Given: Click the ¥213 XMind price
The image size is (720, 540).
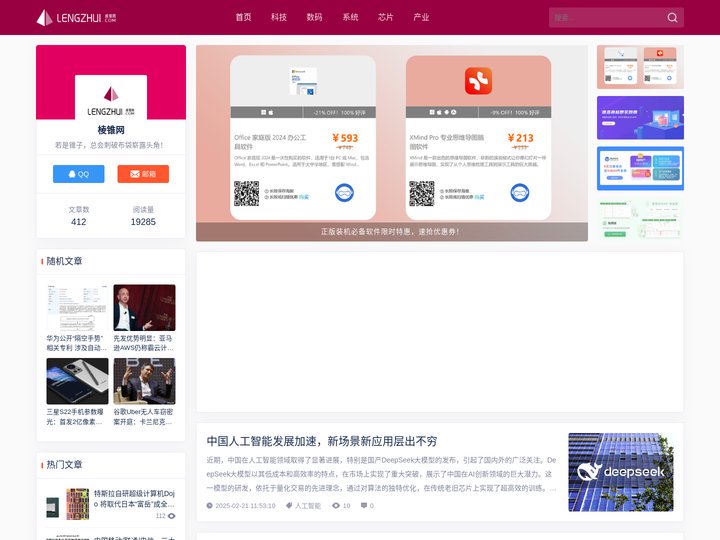Looking at the screenshot, I should tap(520, 138).
